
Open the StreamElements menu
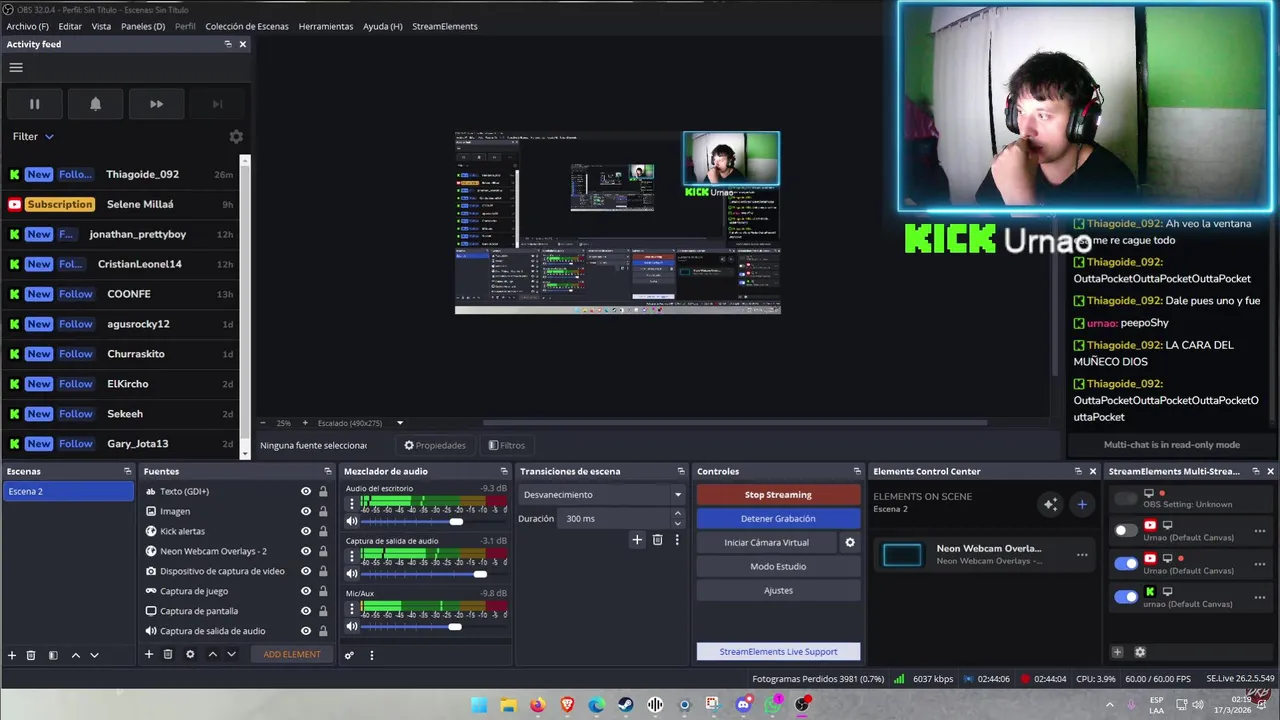tap(445, 26)
